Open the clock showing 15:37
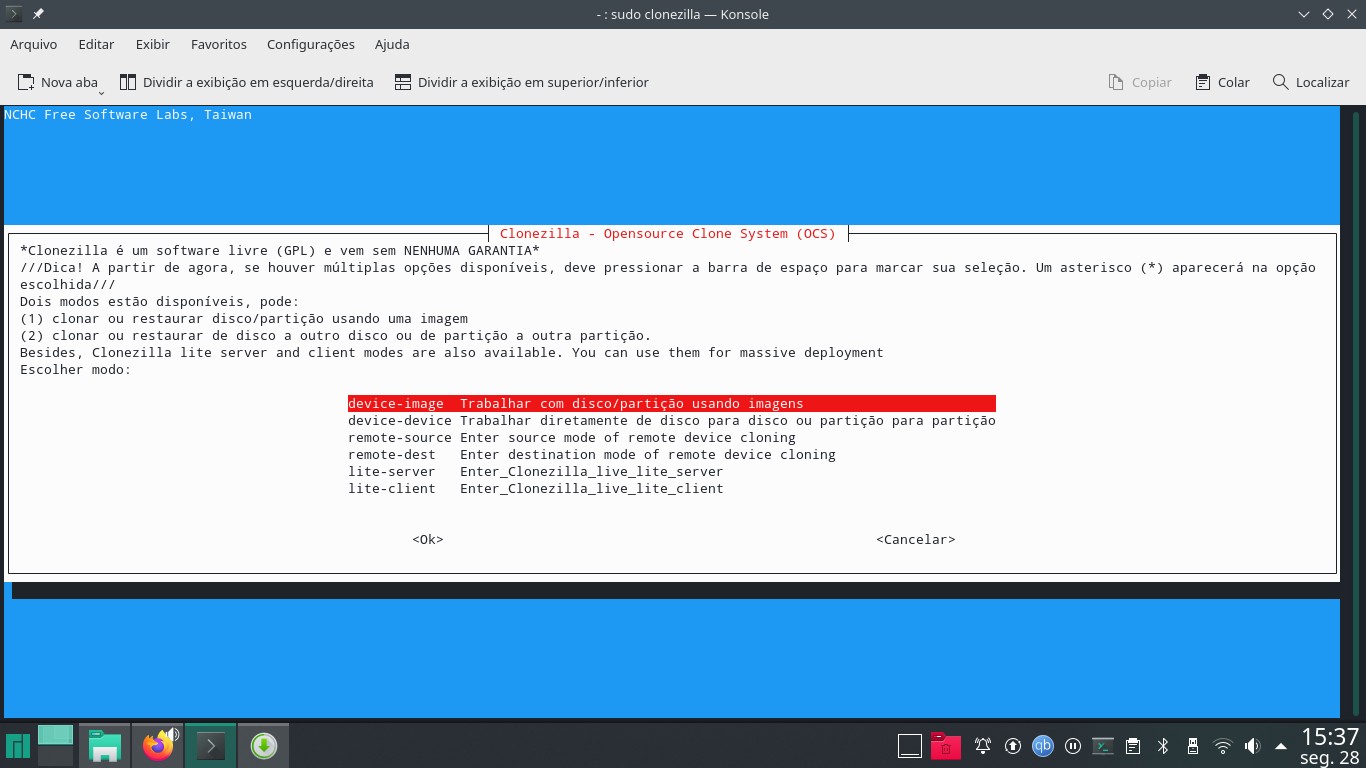This screenshot has width=1366, height=768. 1330,746
